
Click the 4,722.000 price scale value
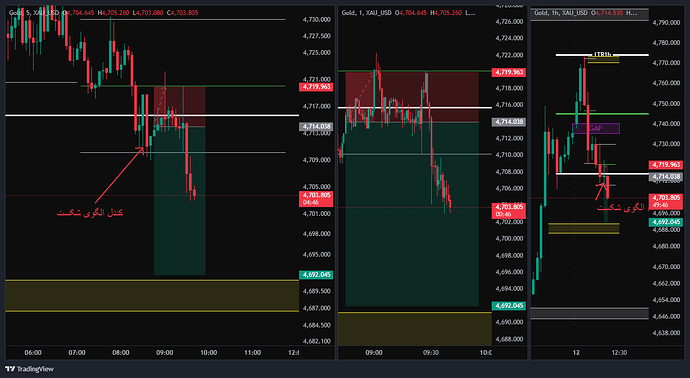pyautogui.click(x=510, y=55)
